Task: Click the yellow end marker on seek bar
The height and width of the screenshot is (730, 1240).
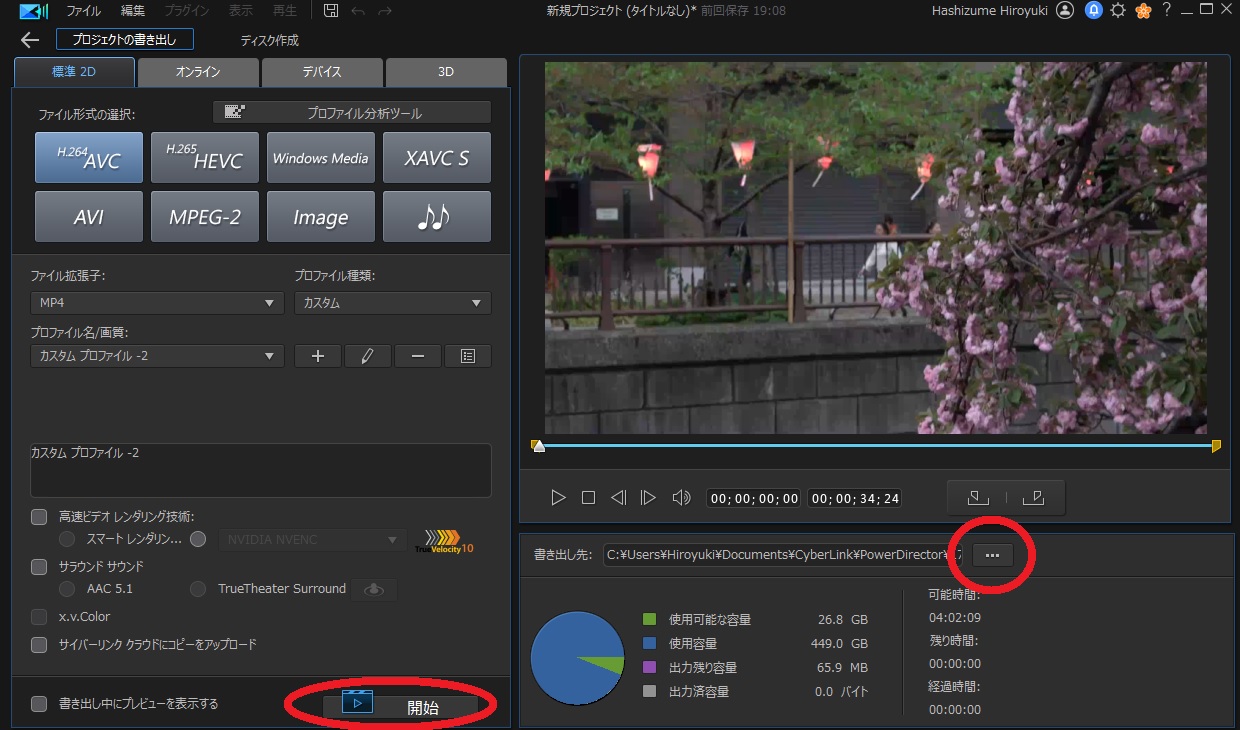Action: pyautogui.click(x=1217, y=446)
